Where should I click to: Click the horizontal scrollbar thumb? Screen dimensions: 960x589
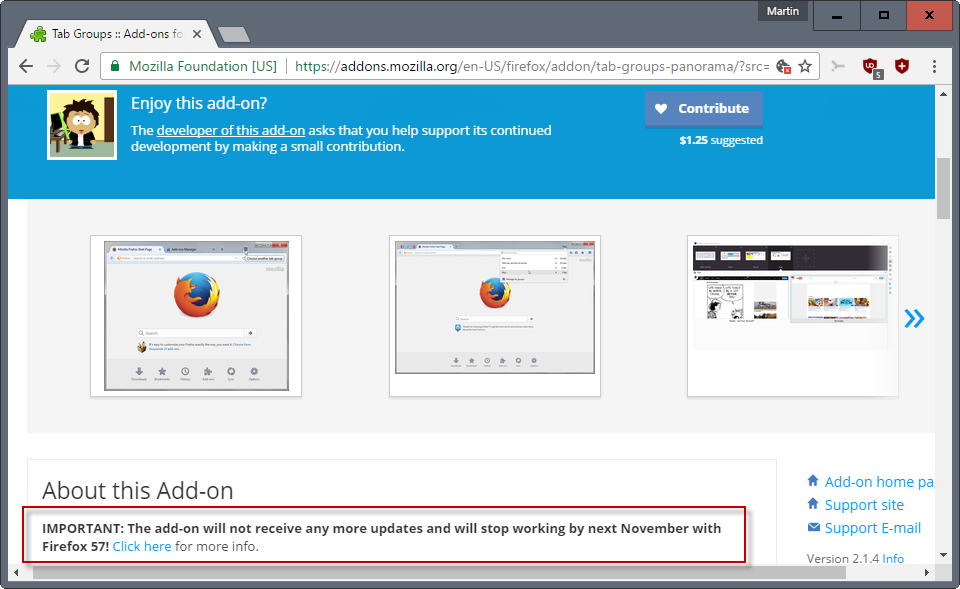pyautogui.click(x=439, y=572)
